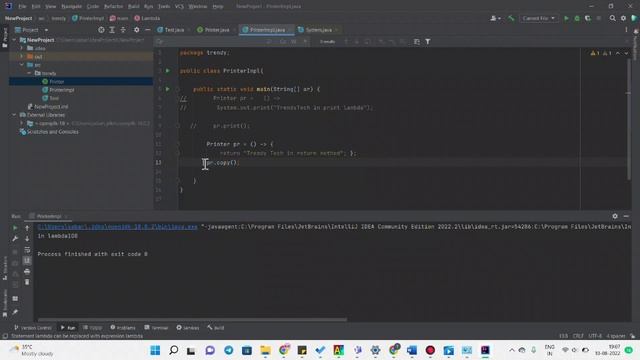Clear console with trash icon
Viewport: 640px width, 360px height.
point(27,282)
